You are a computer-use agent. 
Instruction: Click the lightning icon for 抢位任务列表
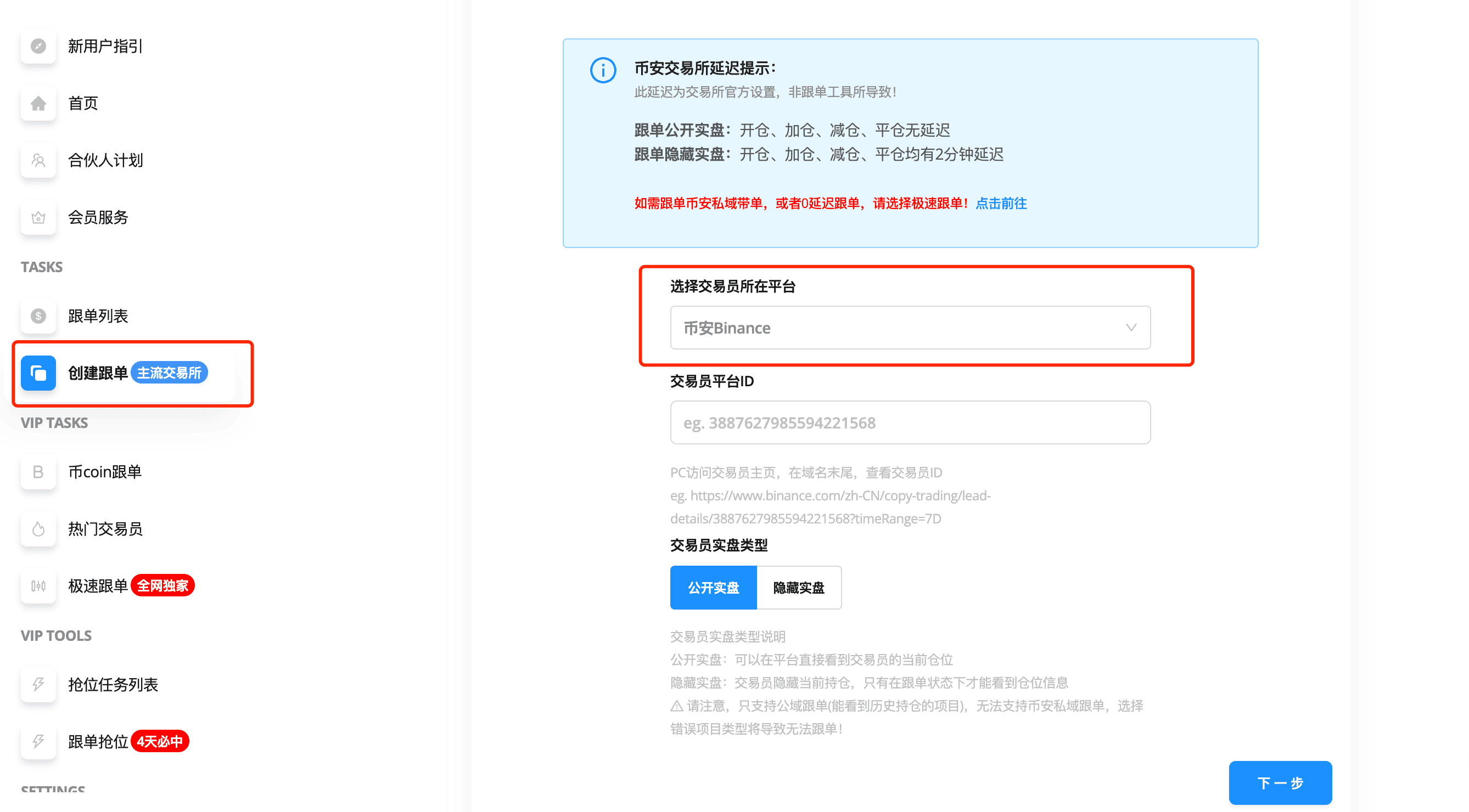38,684
